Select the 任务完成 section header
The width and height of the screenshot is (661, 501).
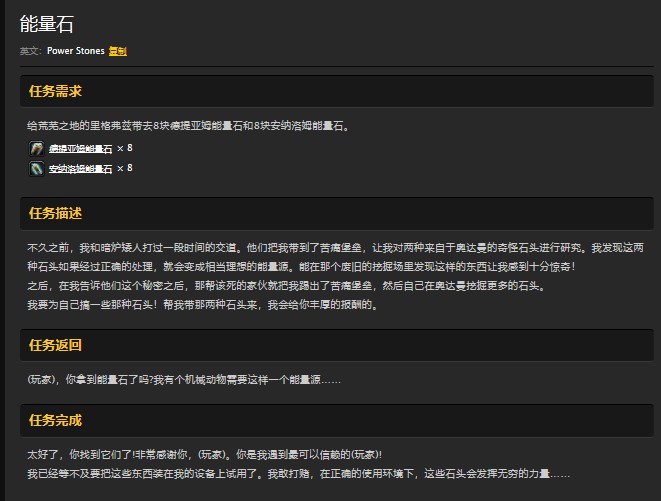point(56,420)
